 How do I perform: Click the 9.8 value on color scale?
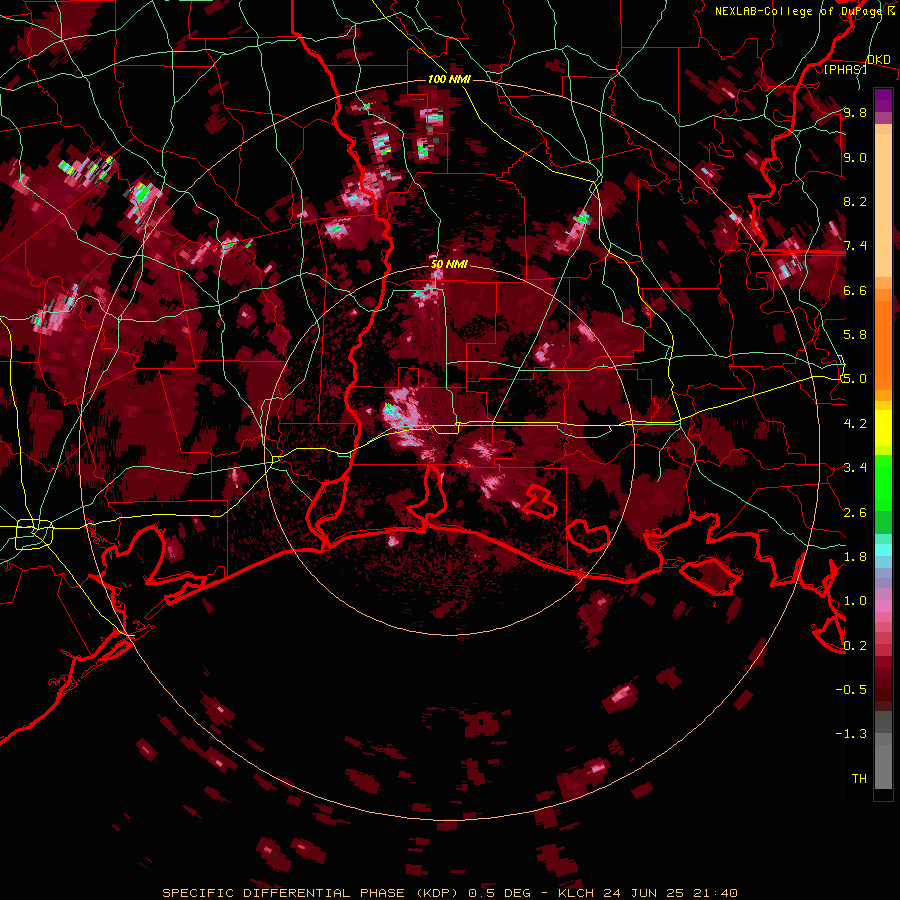(855, 113)
